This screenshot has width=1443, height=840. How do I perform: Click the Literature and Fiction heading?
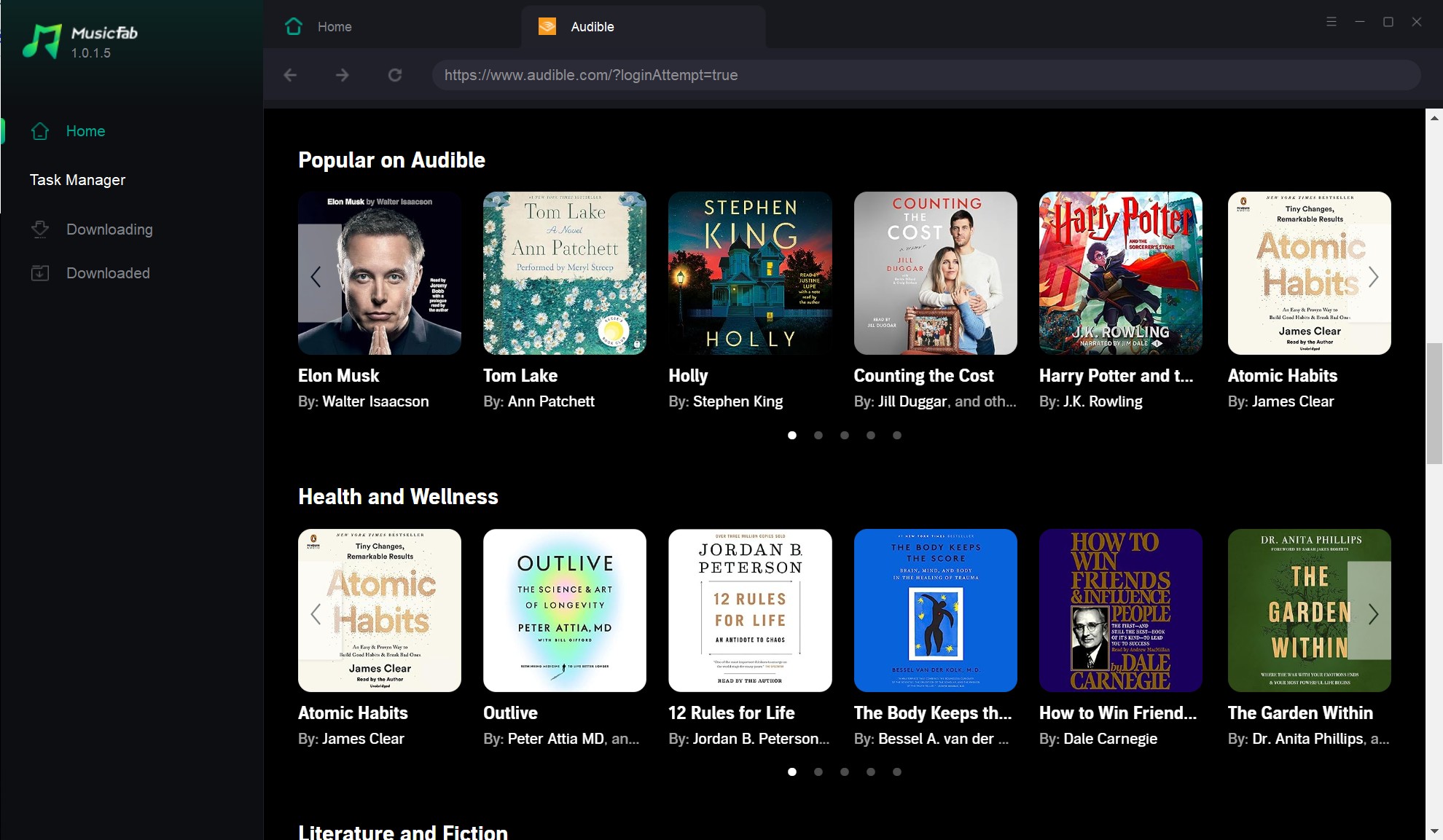click(403, 832)
